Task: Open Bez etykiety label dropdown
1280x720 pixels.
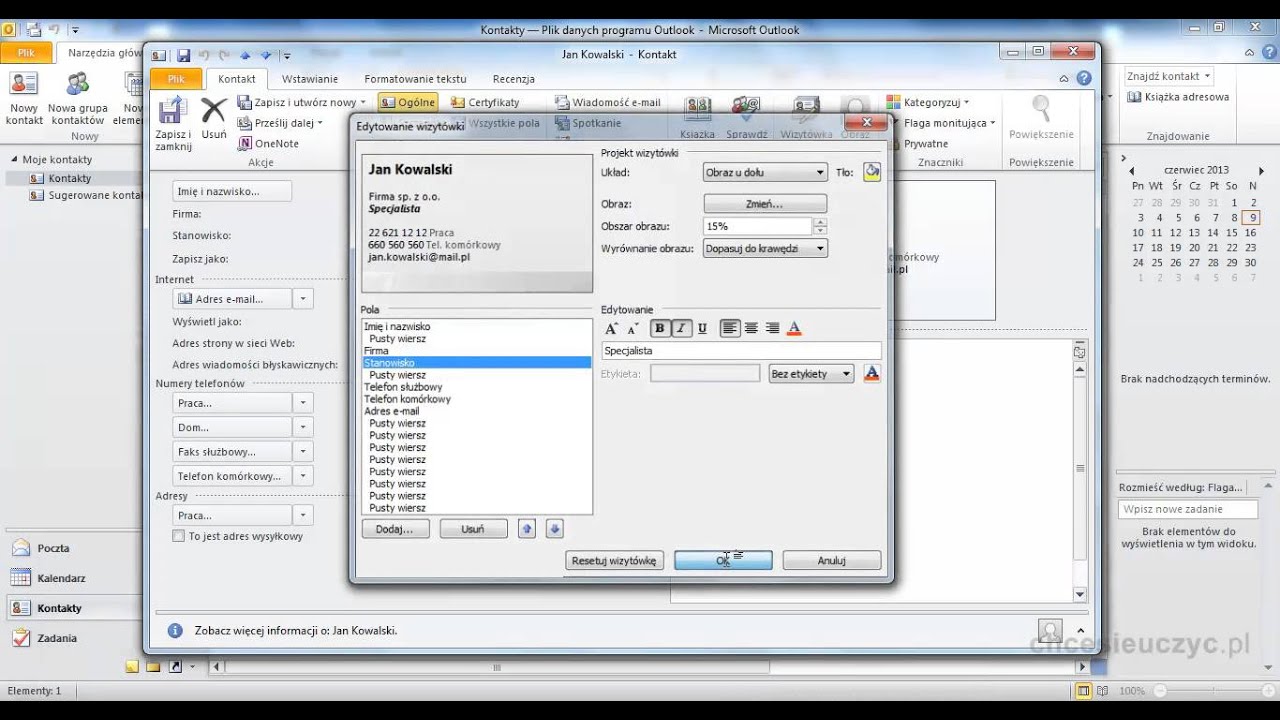Action: 810,374
